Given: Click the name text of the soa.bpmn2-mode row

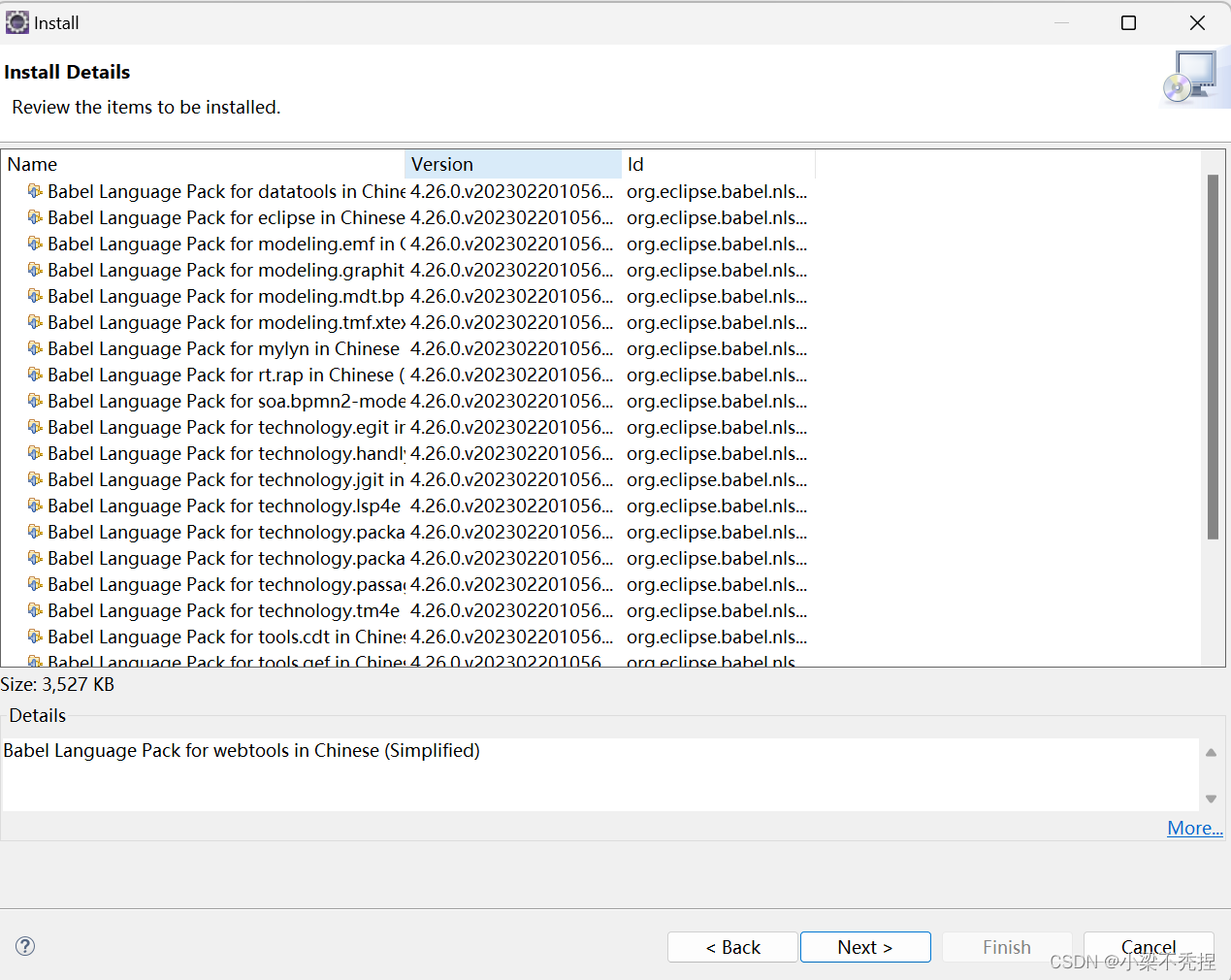Looking at the screenshot, I should pyautogui.click(x=226, y=401).
